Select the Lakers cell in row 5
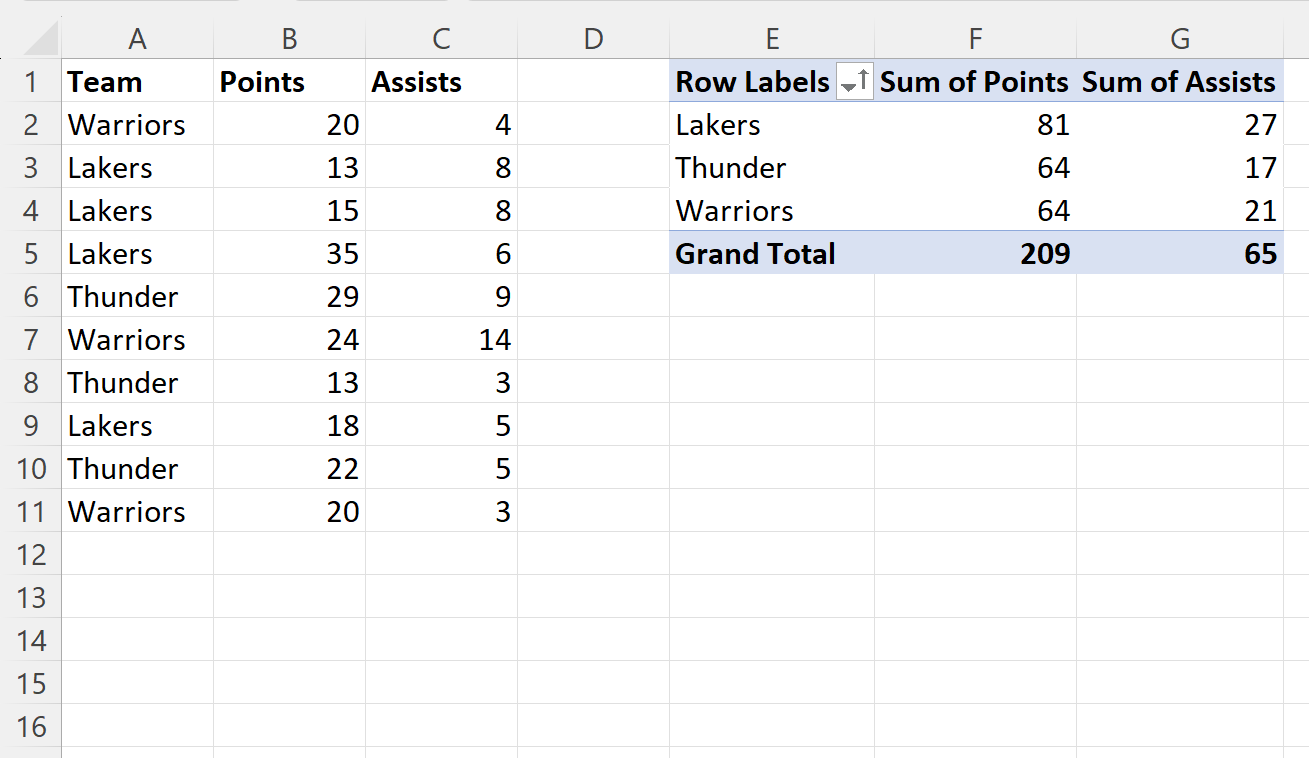Screen dimensions: 1309x758 (137, 254)
